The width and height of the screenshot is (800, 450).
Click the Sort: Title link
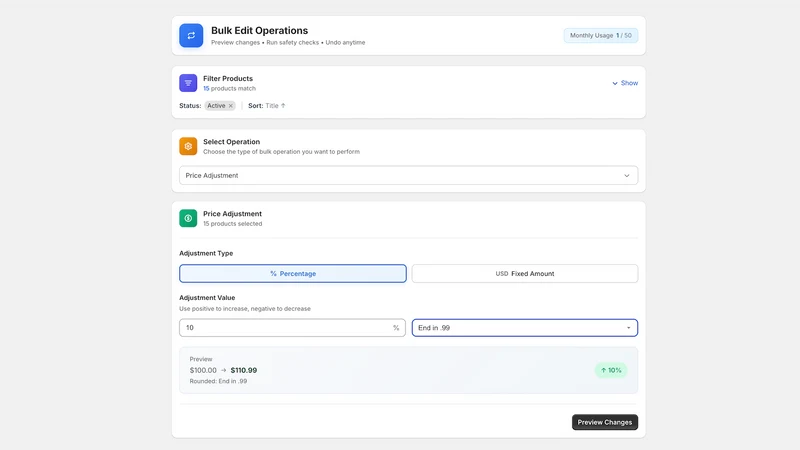(x=267, y=106)
